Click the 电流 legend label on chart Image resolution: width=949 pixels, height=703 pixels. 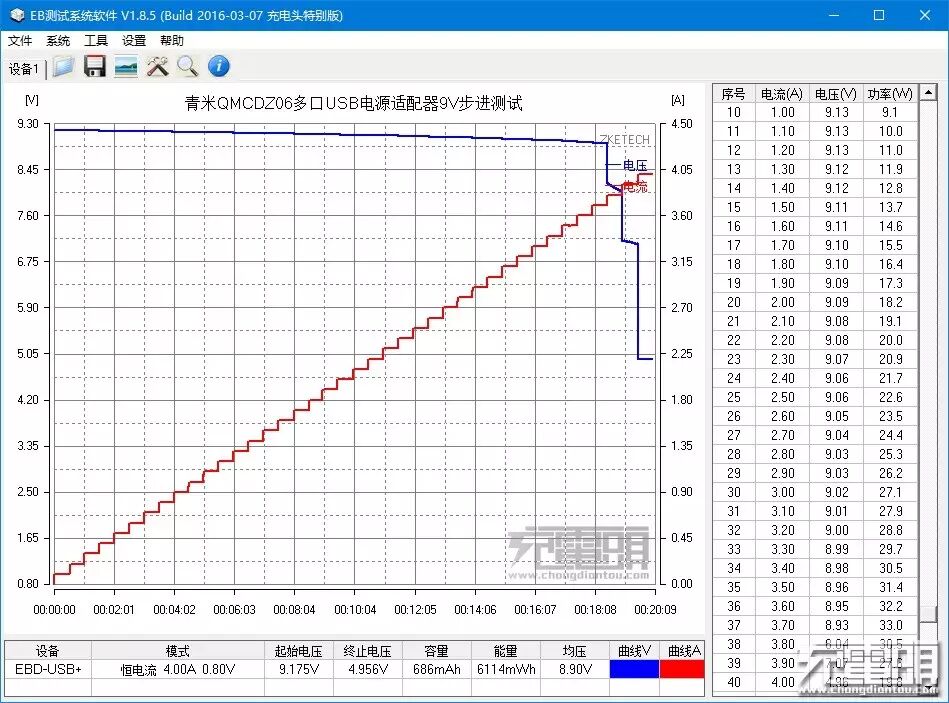pyautogui.click(x=635, y=187)
